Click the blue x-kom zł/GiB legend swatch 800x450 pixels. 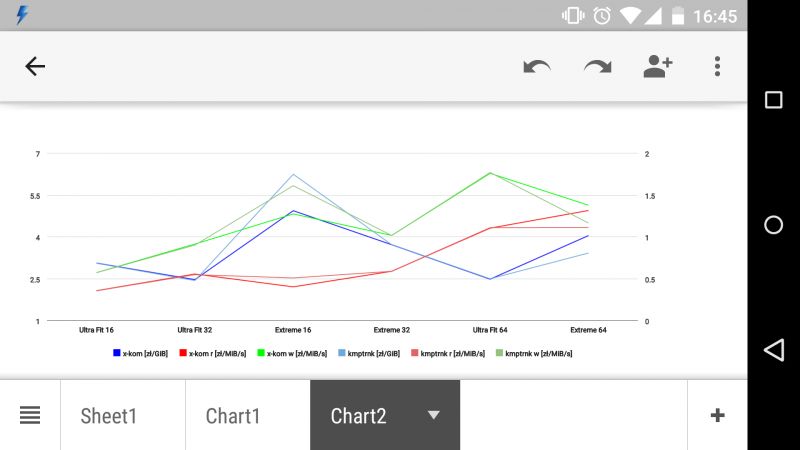pos(116,353)
